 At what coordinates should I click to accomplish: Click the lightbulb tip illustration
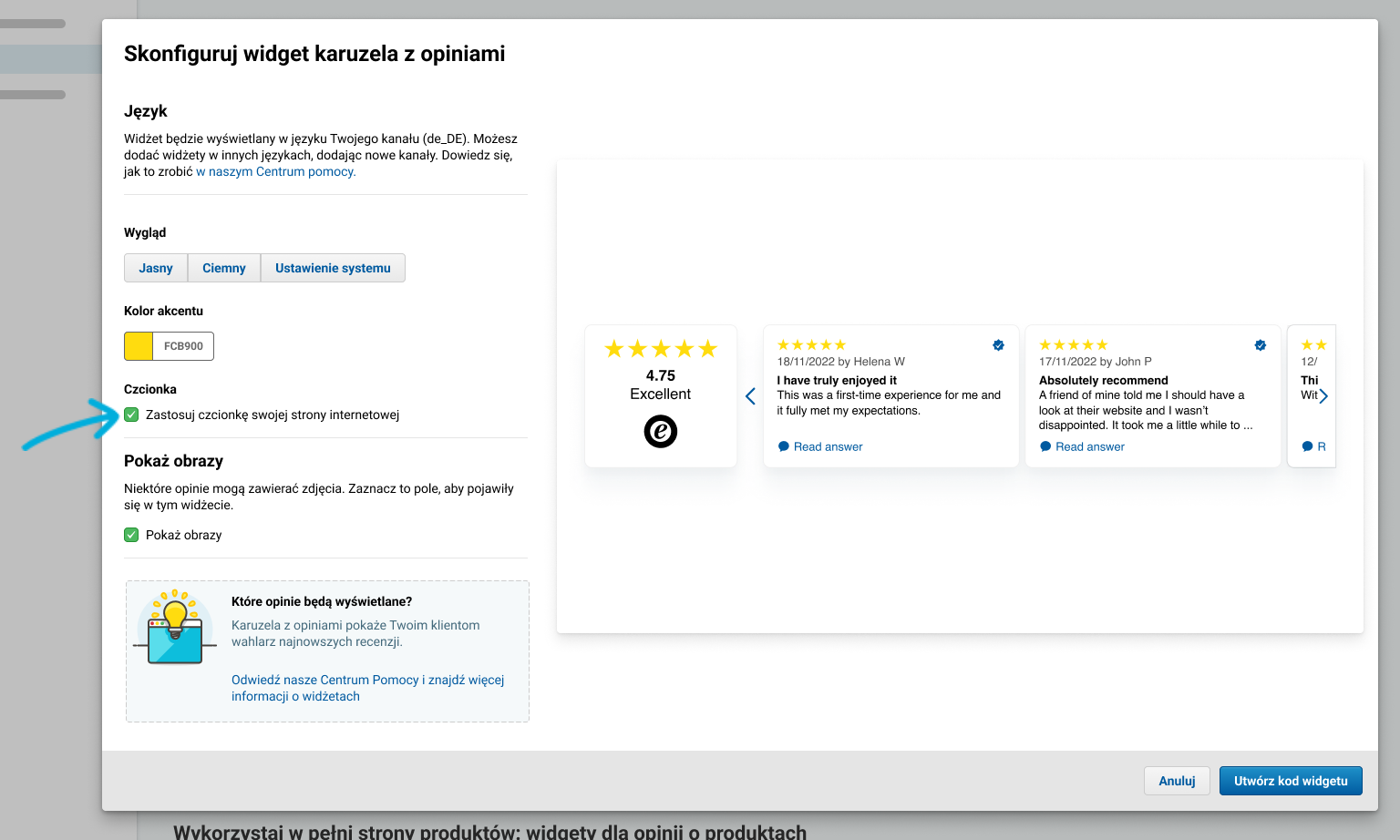[175, 627]
